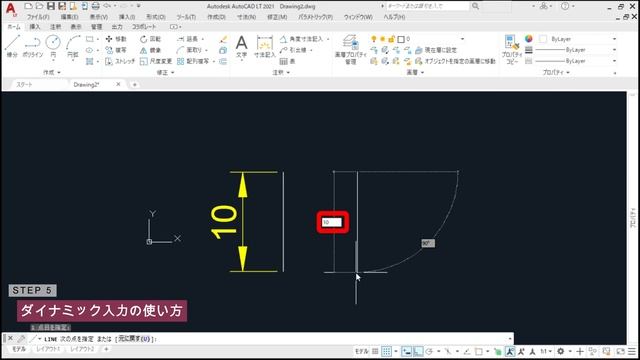640x360 pixels.
Task: Toggle layer lock padlock icon
Action: 391,39
